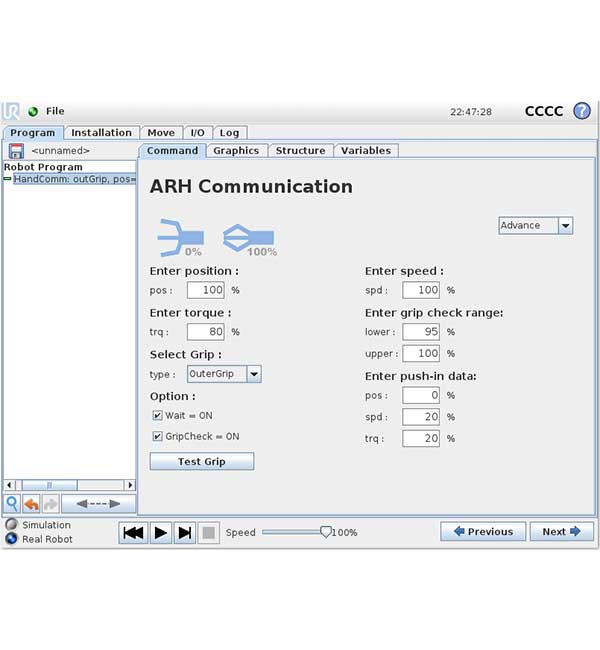Click the position pos input field
Screen dimensions: 600x650
click(x=206, y=290)
